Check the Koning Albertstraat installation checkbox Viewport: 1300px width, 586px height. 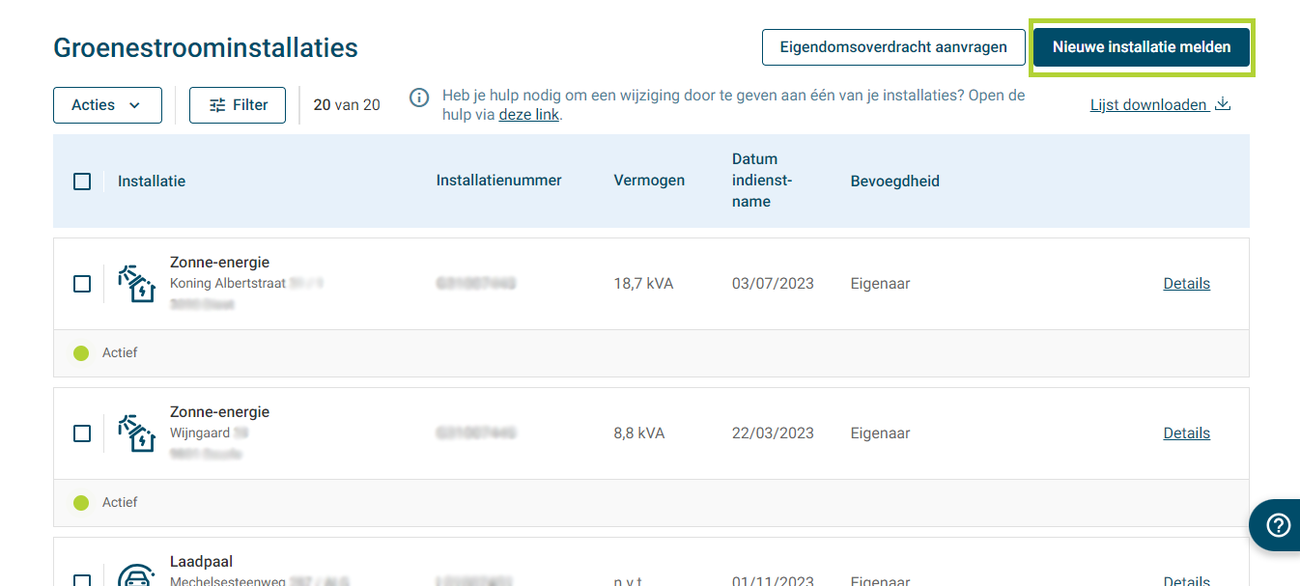(x=82, y=284)
